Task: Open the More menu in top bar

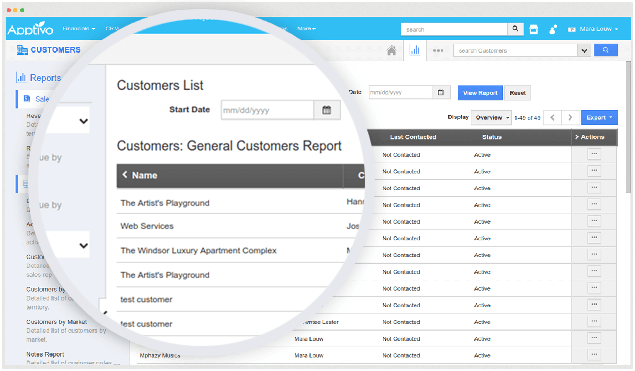Action: coord(306,29)
